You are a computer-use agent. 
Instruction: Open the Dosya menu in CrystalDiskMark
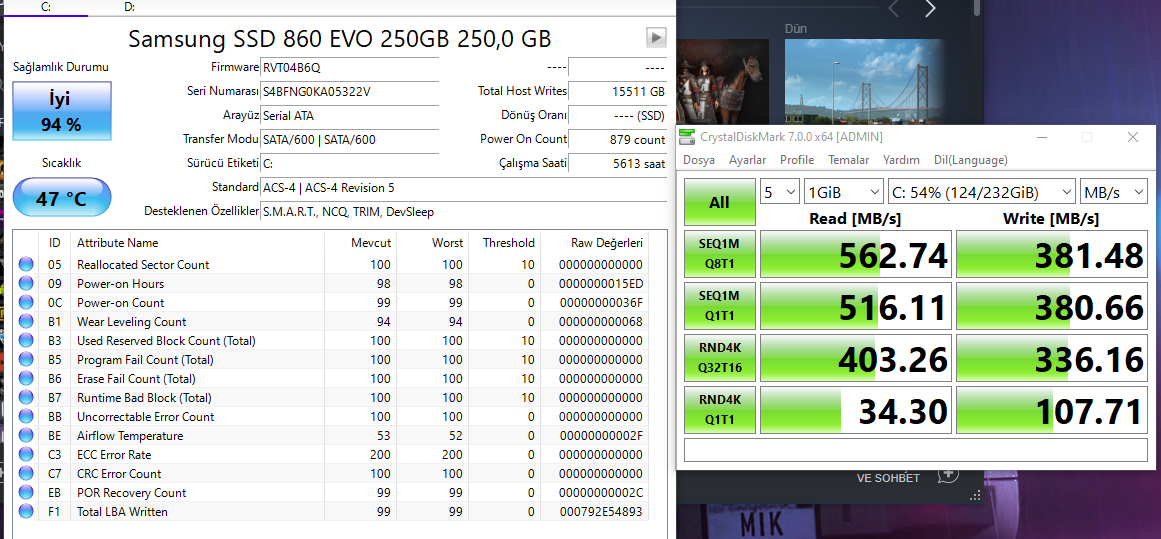(x=699, y=160)
